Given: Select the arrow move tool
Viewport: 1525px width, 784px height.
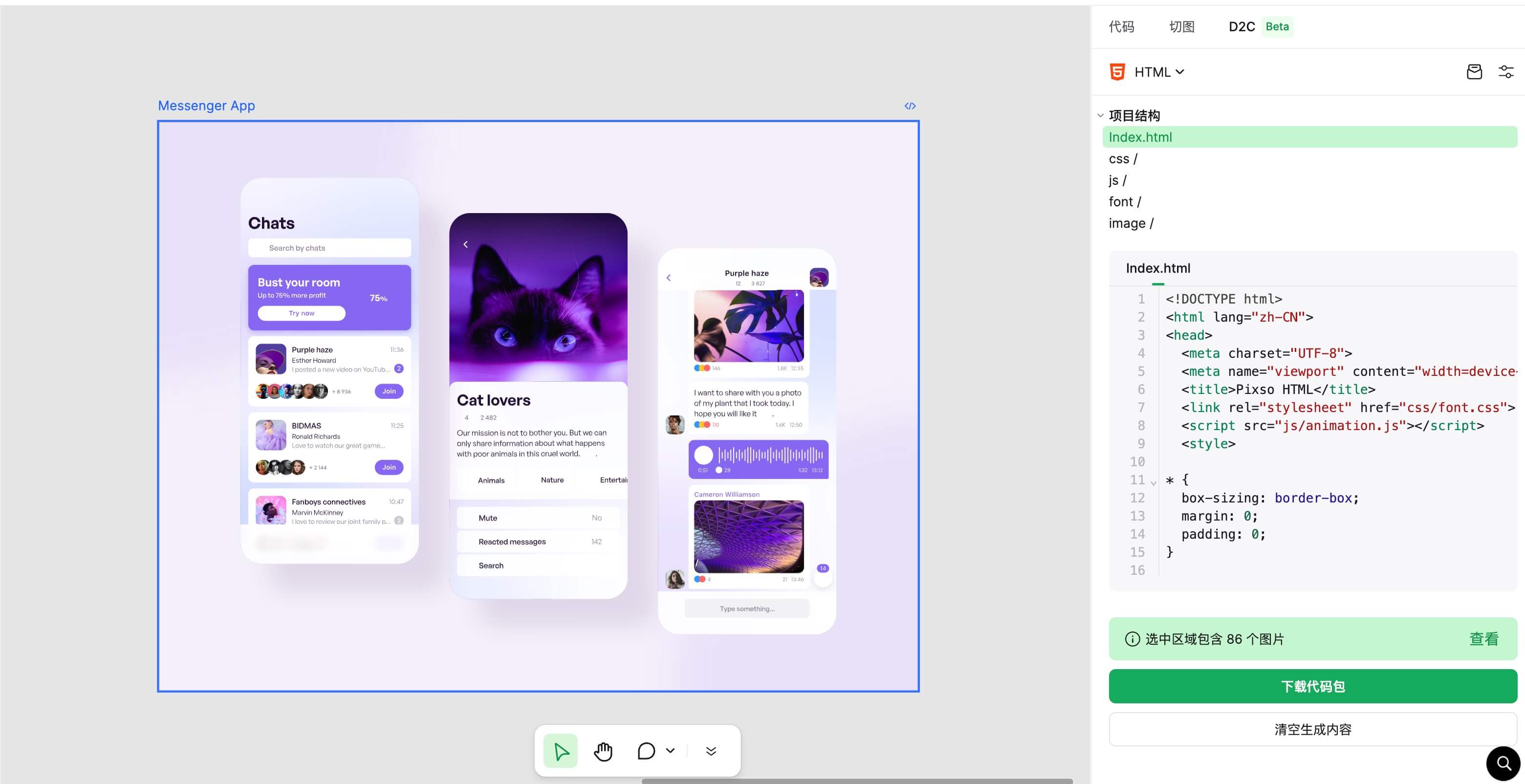Looking at the screenshot, I should (x=560, y=751).
